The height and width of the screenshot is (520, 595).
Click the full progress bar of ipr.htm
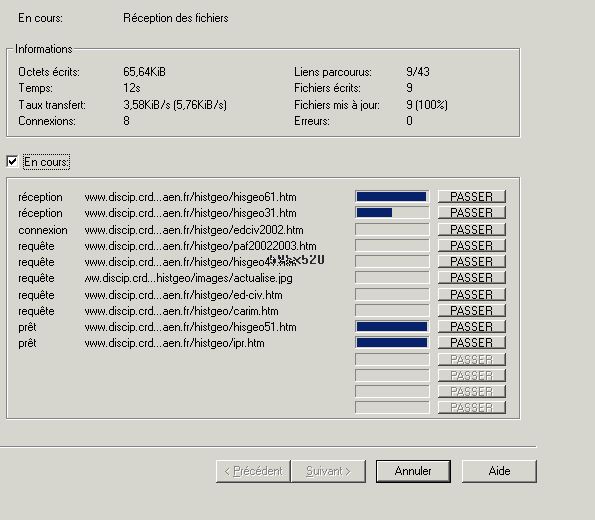[392, 343]
